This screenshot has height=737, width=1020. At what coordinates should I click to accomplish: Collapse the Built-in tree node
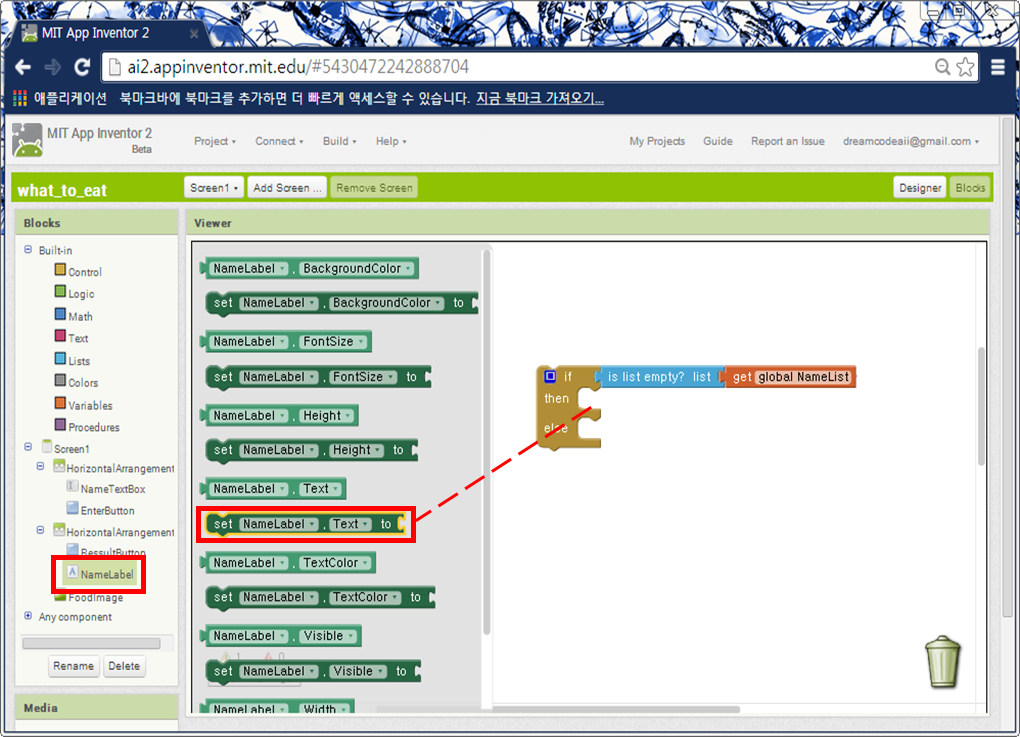pyautogui.click(x=28, y=250)
